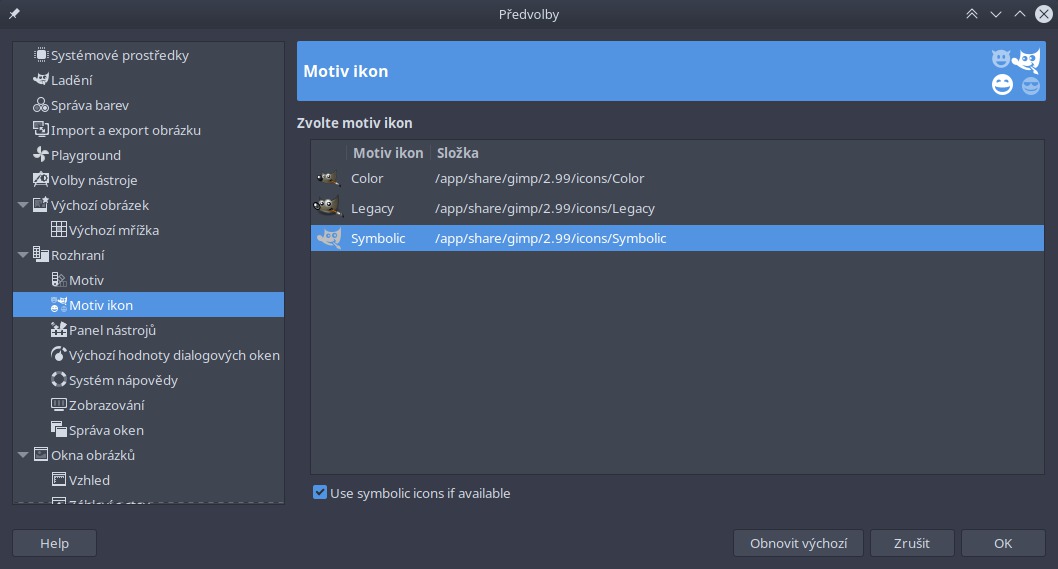Uncheck Use symbolic icons if available
Screen dimensions: 1058x569
pos(320,493)
